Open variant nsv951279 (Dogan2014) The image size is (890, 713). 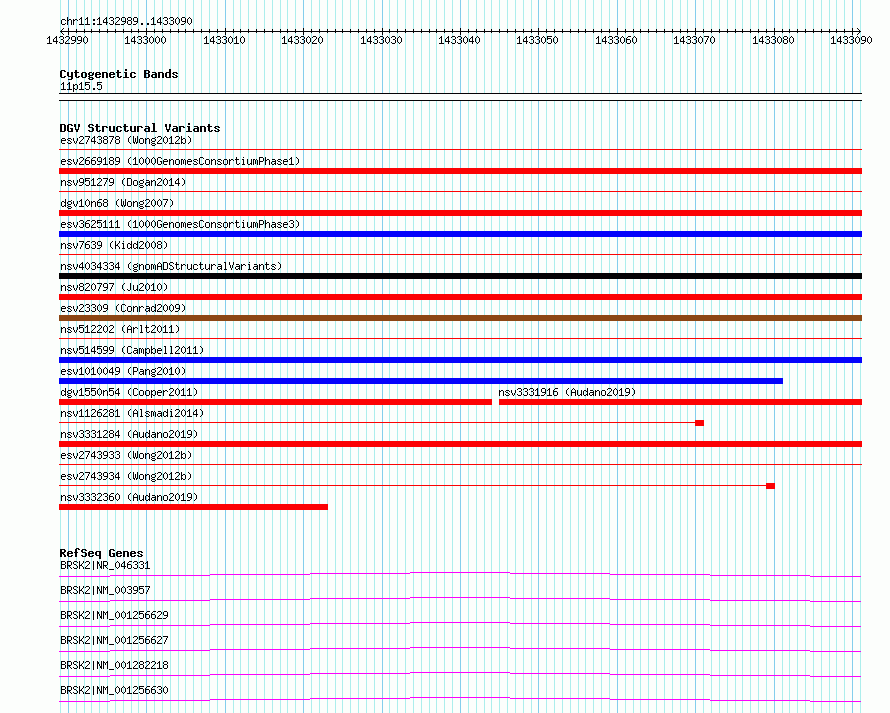(123, 182)
